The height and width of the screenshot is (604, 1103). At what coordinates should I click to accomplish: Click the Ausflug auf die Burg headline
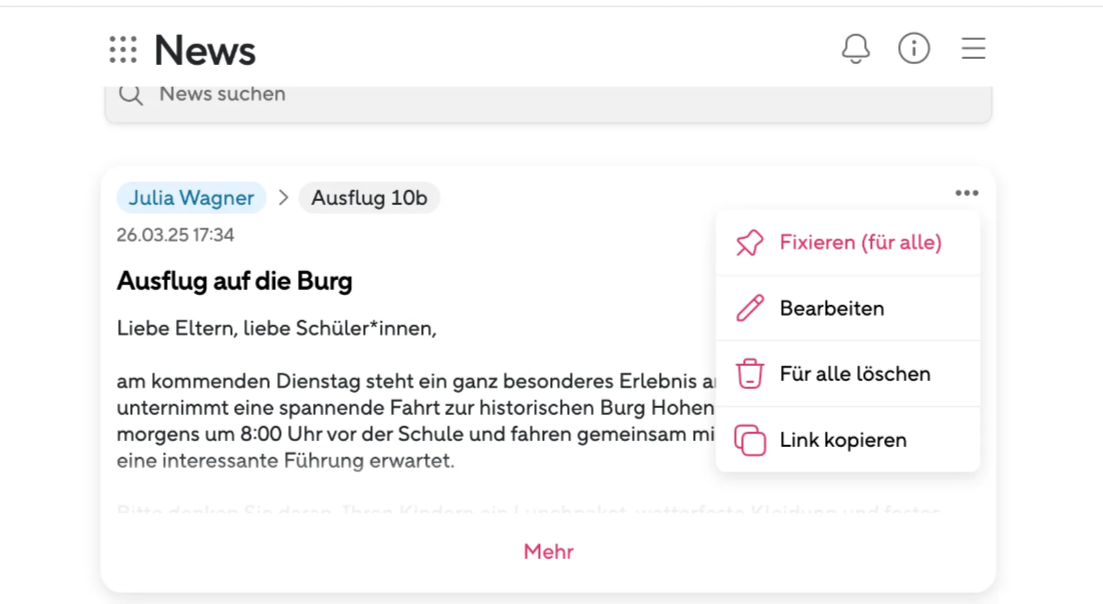click(x=234, y=281)
